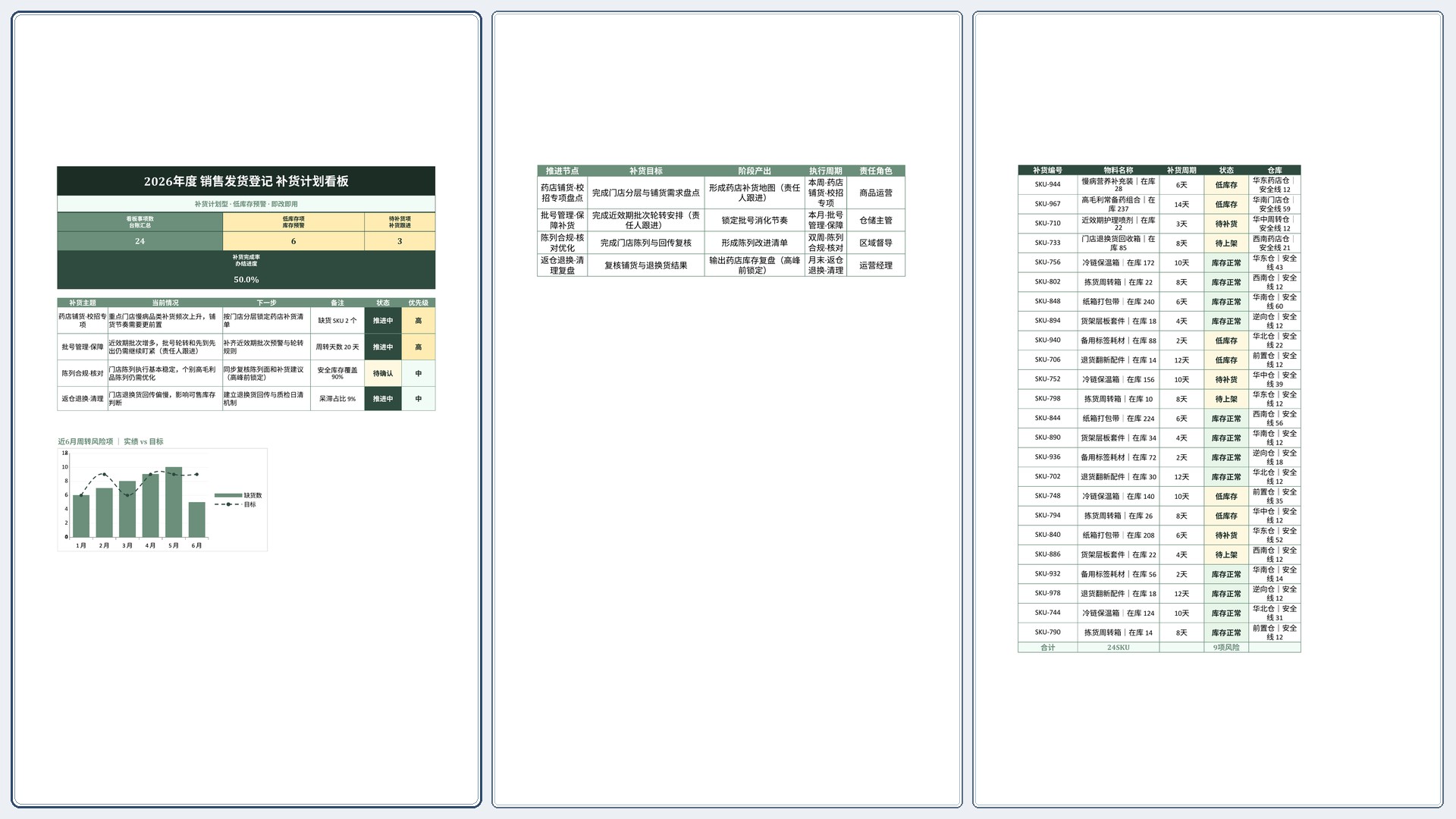
Task: Click the 锁定批号消化节奏 cell
Action: point(755,220)
